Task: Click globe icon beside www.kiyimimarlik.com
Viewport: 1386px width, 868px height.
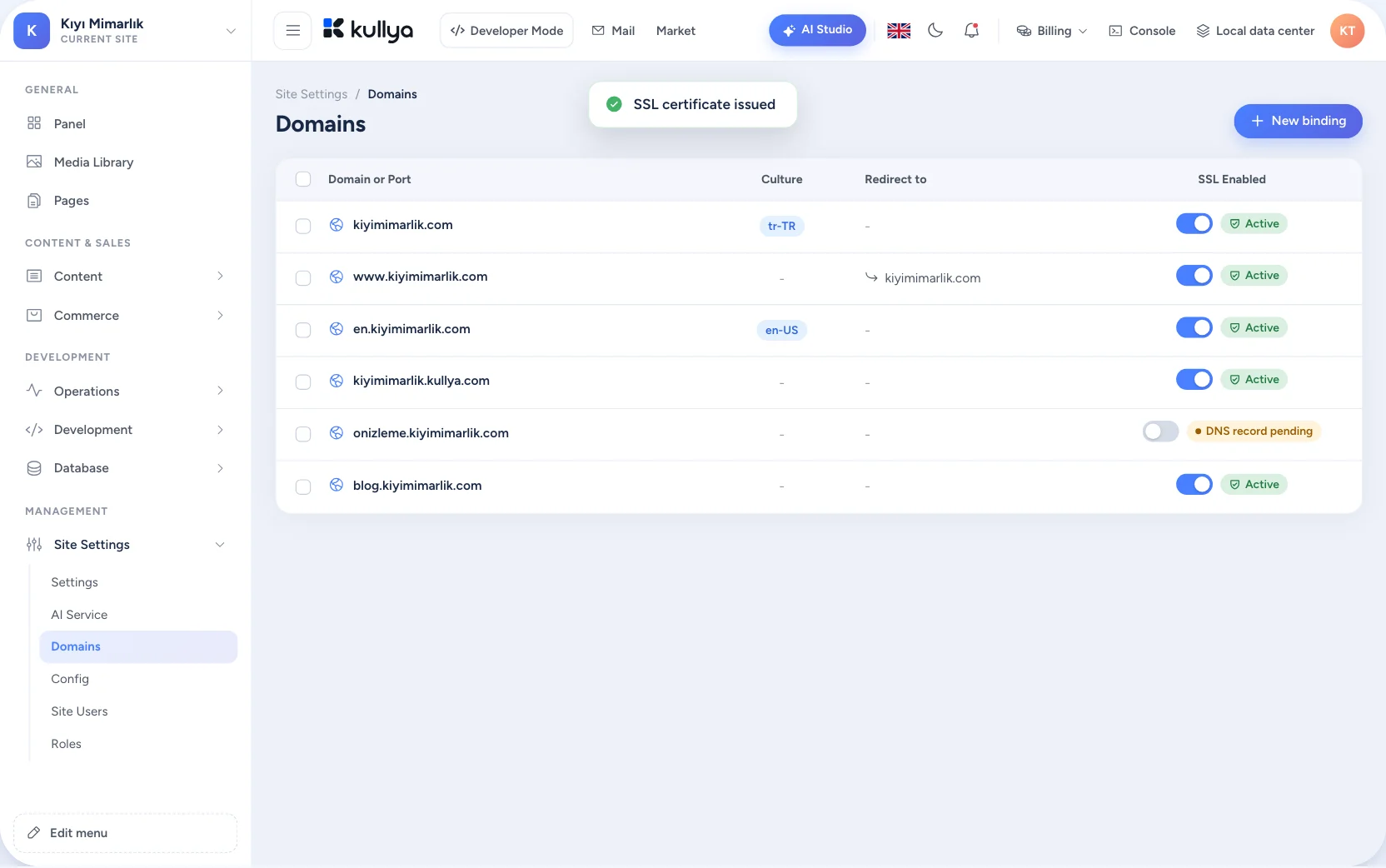Action: point(337,277)
